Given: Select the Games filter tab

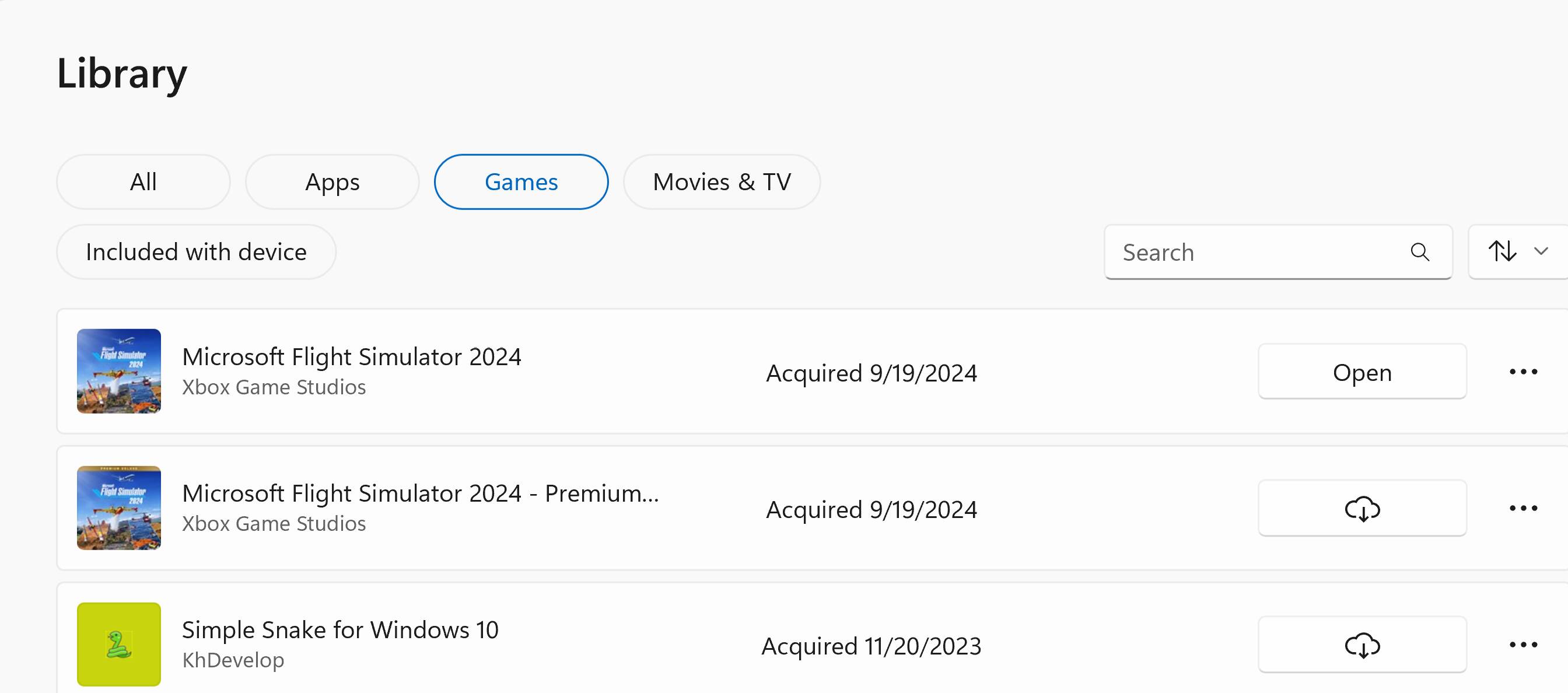Looking at the screenshot, I should point(521,182).
